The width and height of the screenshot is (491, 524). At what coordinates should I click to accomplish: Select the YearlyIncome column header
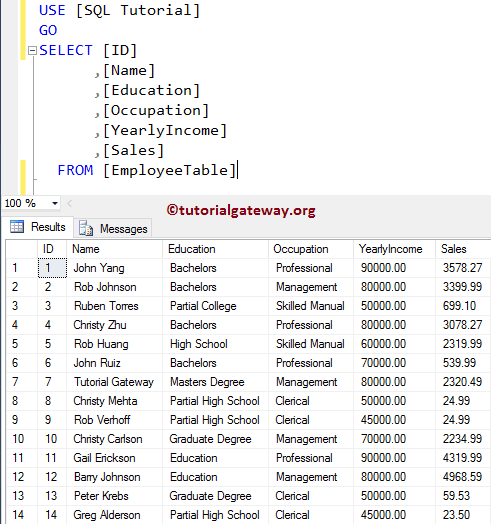click(394, 249)
